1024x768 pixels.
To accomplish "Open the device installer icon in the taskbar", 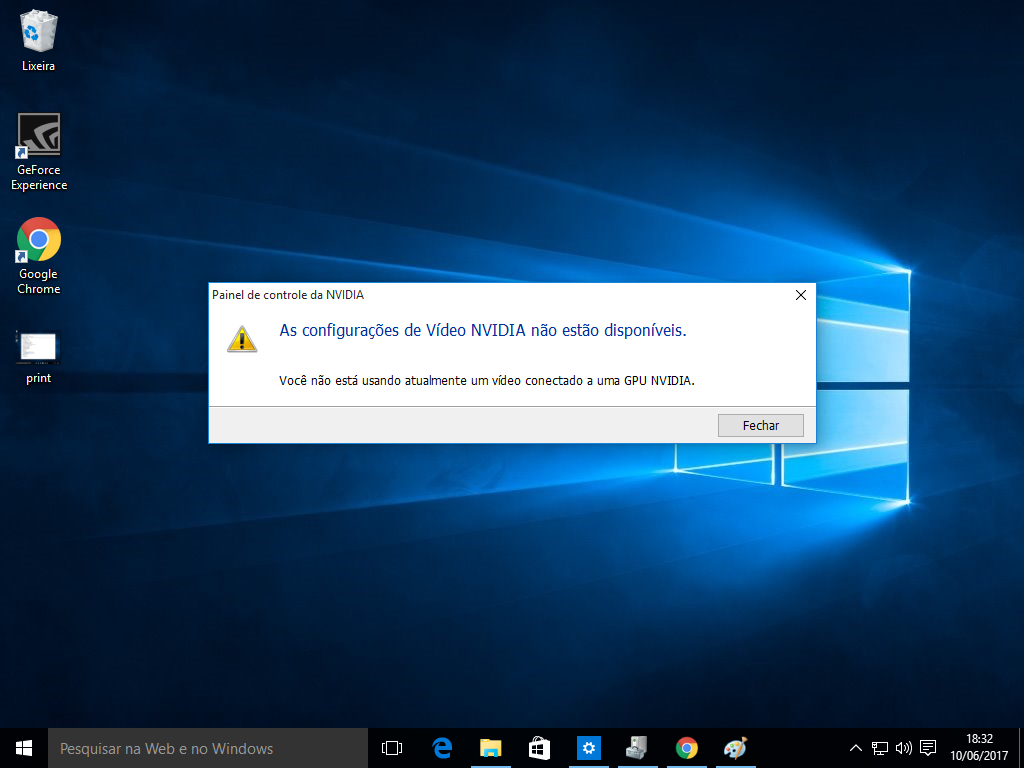I will [x=637, y=748].
